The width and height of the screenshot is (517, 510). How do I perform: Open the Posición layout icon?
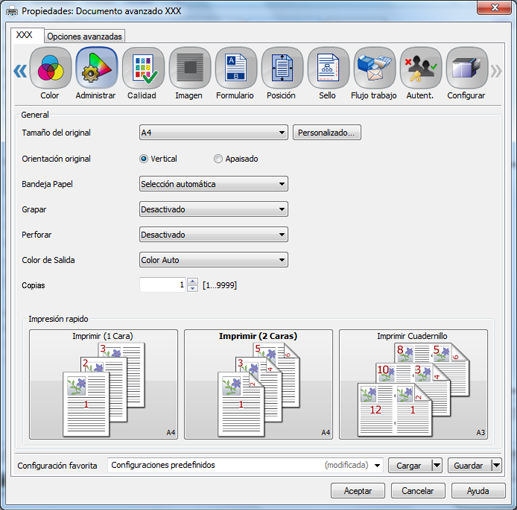(x=282, y=68)
